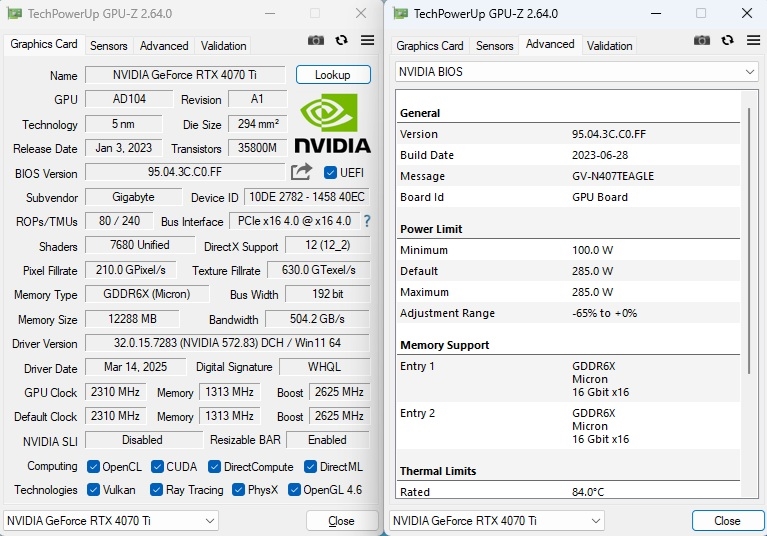Click GPU-Z app icon in right title bar
Viewport: 767px width, 536px height.
pos(401,13)
